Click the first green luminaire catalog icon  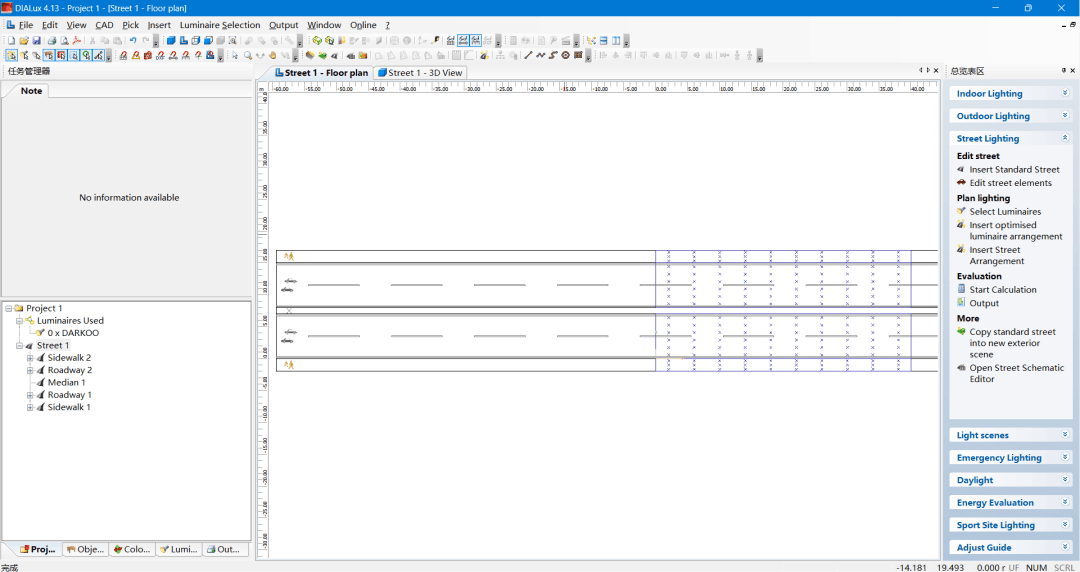[x=318, y=41]
